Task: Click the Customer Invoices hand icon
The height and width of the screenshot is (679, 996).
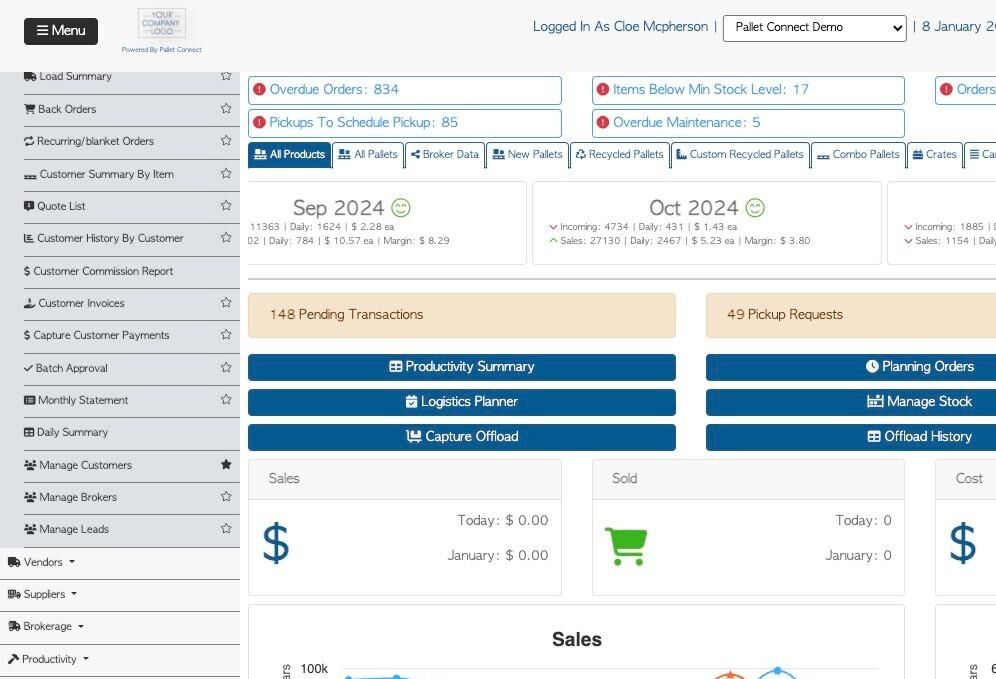Action: coord(29,303)
